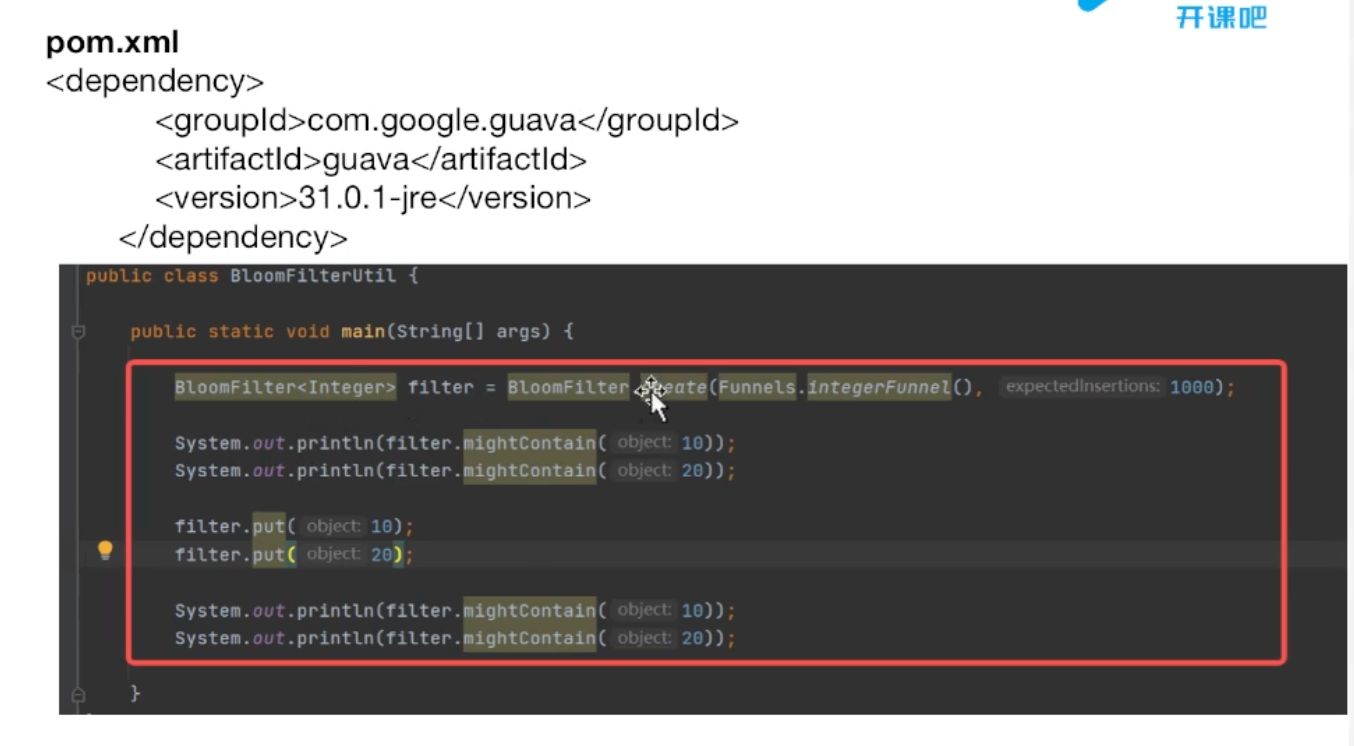Click the 1000 value
Screen dimensions: 1354x746
[x=1191, y=387]
